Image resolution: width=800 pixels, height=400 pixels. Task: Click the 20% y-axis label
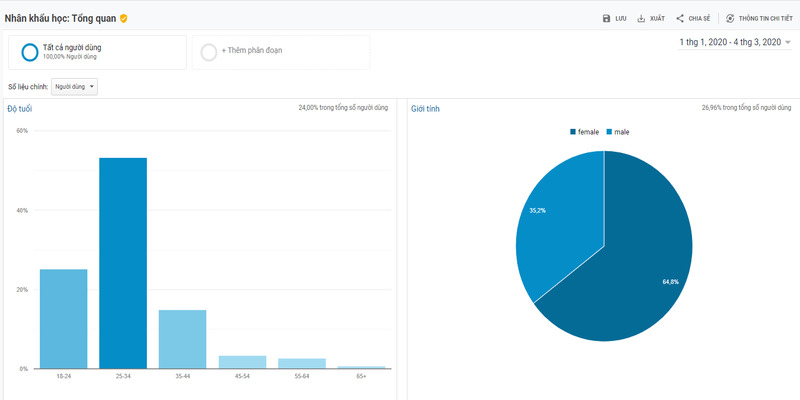coord(22,289)
